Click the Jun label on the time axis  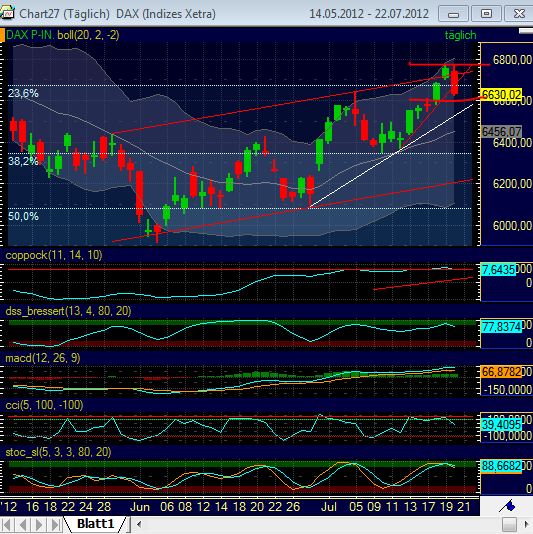click(140, 507)
